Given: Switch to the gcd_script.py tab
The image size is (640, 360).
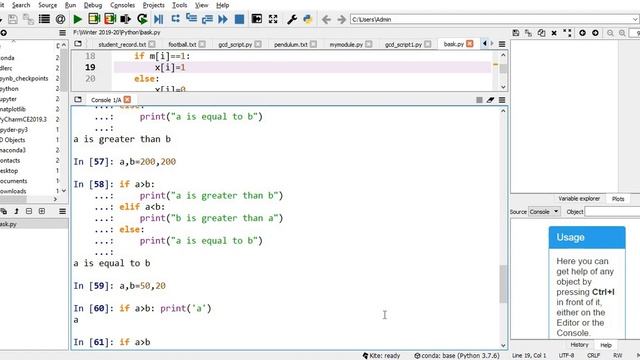Looking at the screenshot, I should [x=235, y=44].
